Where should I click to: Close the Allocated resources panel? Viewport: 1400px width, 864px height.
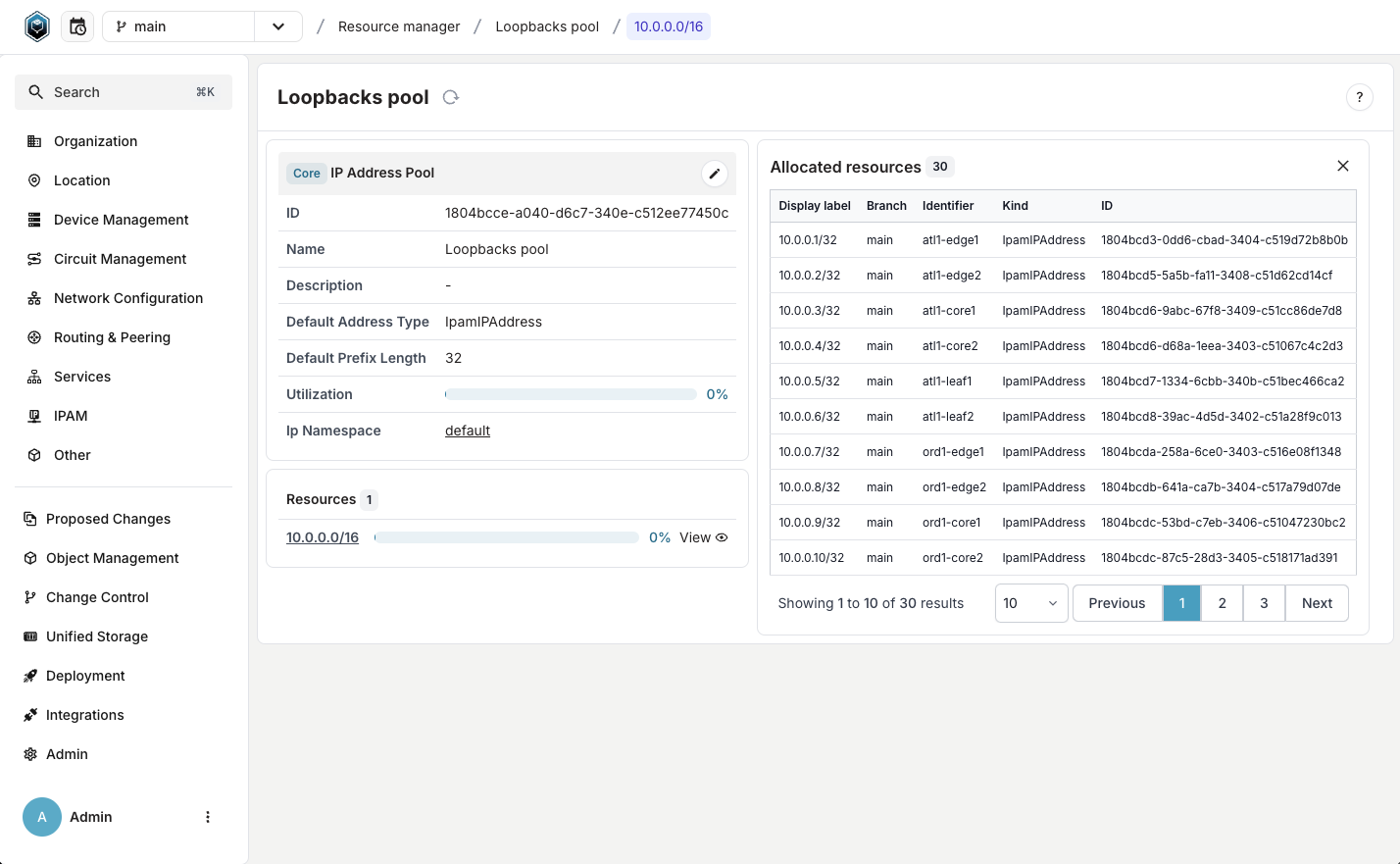[1342, 167]
